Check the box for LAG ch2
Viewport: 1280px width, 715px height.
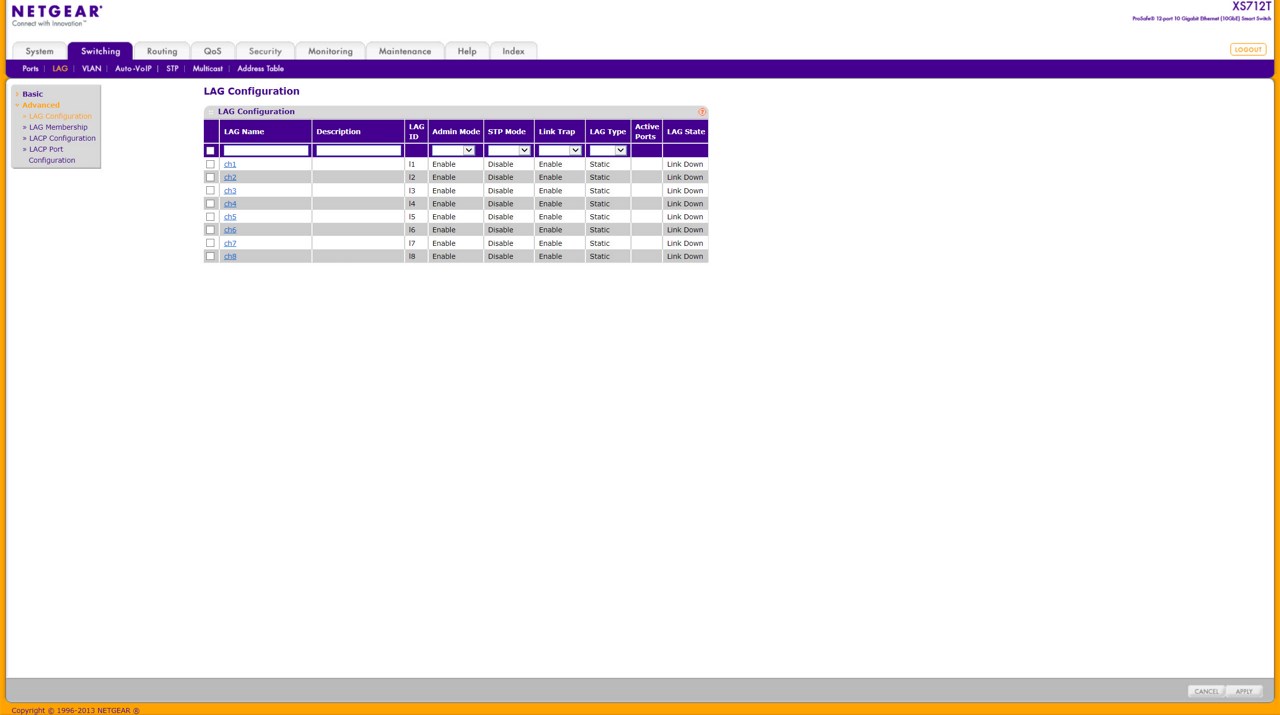(x=210, y=177)
